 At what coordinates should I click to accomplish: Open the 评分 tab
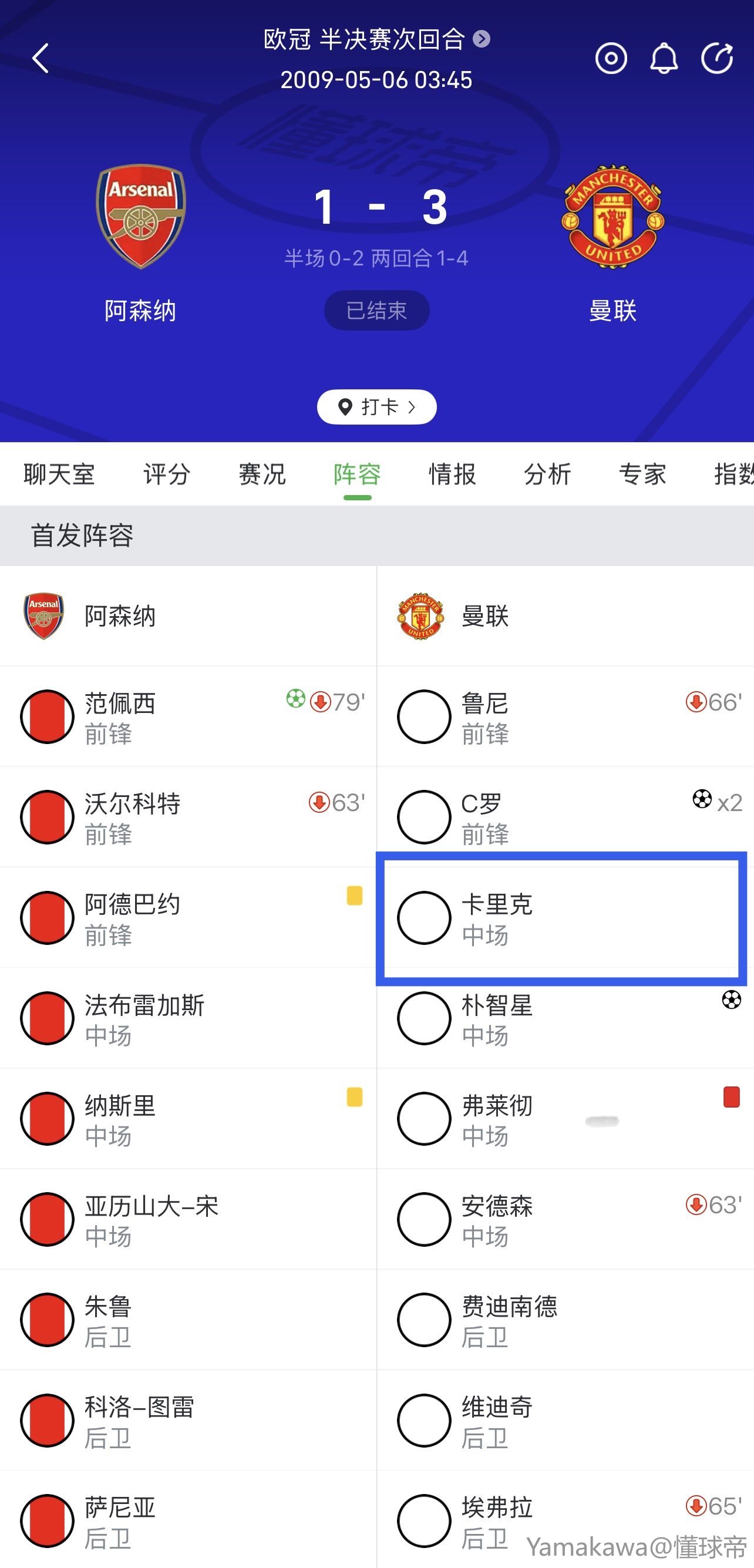point(167,474)
